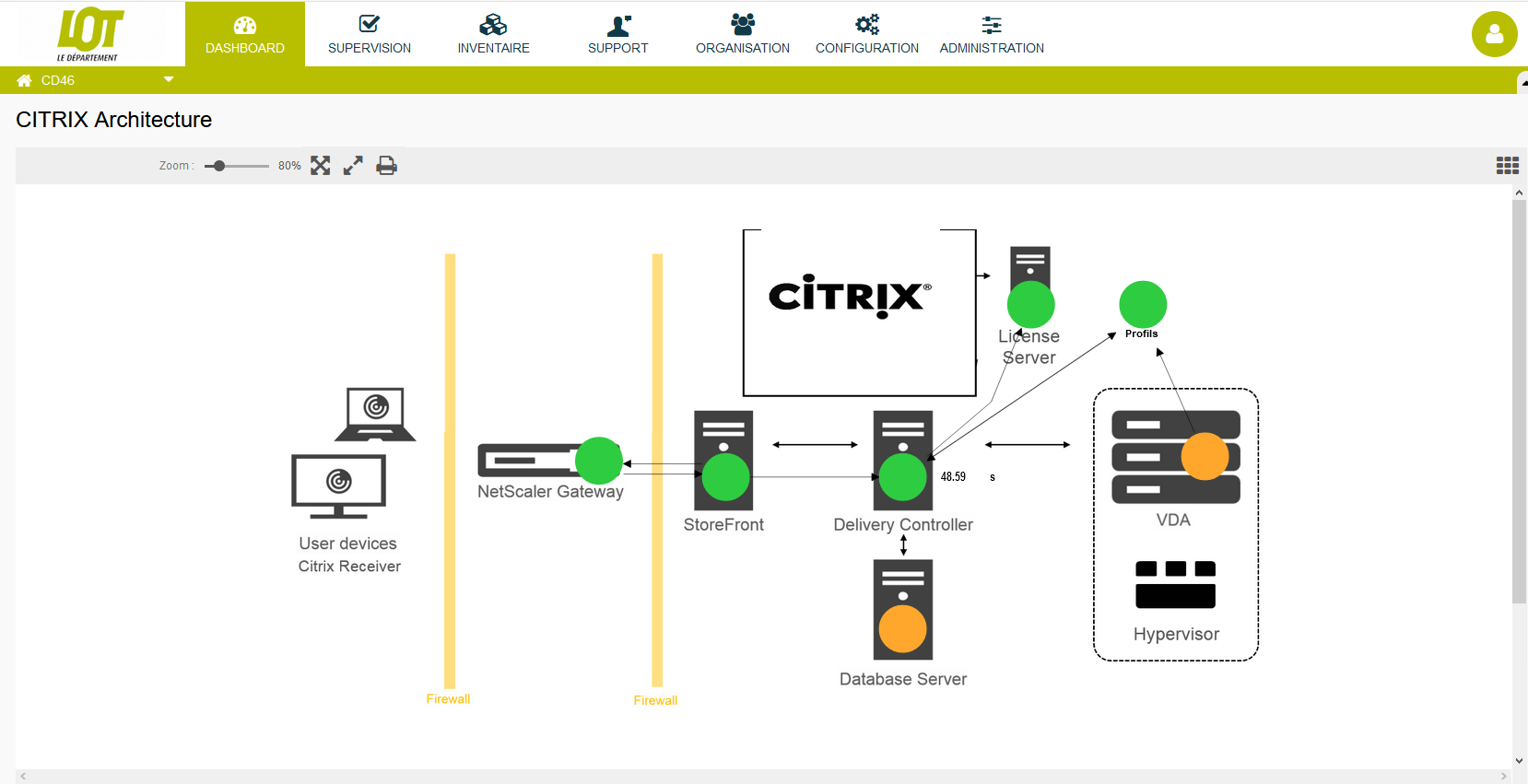The width and height of the screenshot is (1528, 784).
Task: Open the Support menu
Action: pyautogui.click(x=618, y=34)
